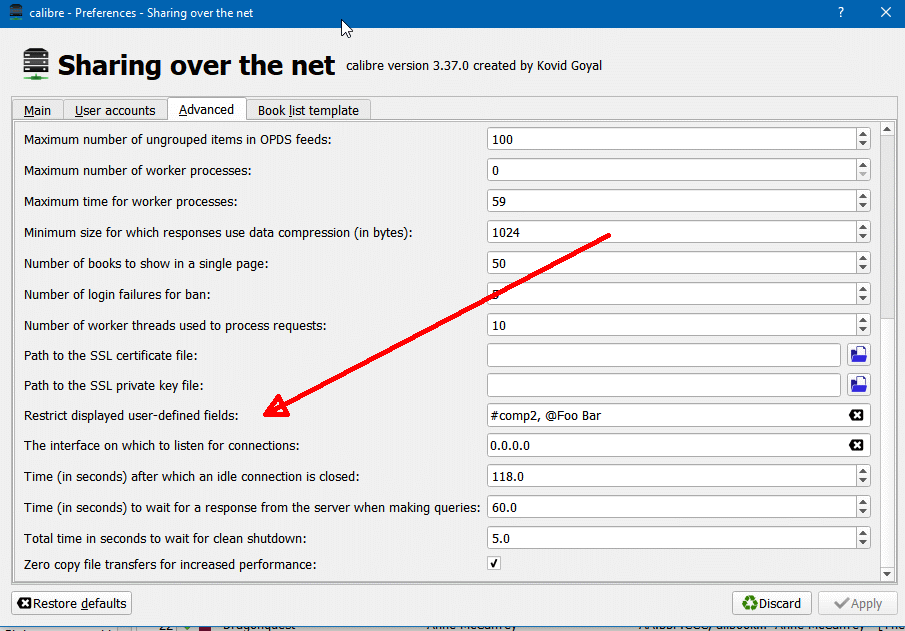Viewport: 905px width, 631px height.
Task: Click the scroll down arrow of settings list
Action: click(887, 573)
